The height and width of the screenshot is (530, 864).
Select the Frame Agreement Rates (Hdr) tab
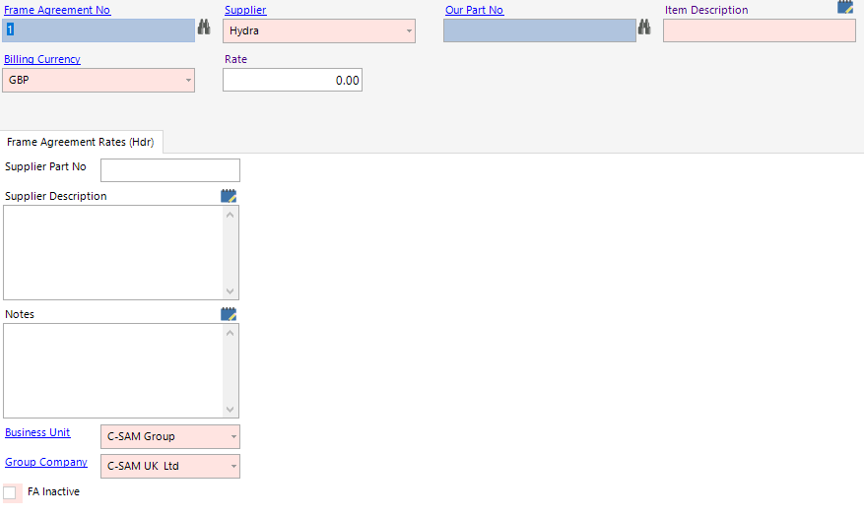[81, 142]
